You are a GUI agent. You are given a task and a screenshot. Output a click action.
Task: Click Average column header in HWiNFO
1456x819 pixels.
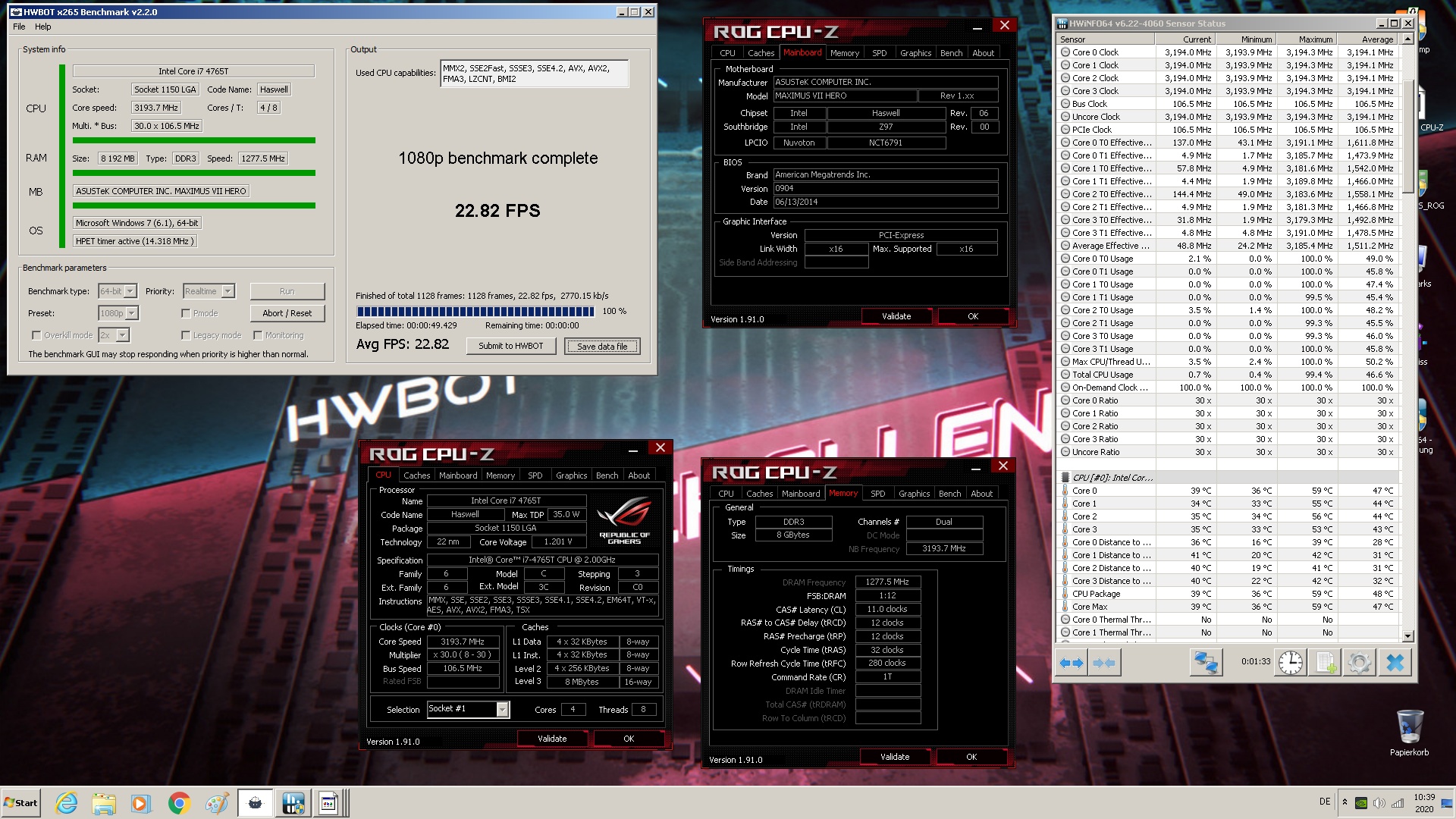click(1367, 39)
